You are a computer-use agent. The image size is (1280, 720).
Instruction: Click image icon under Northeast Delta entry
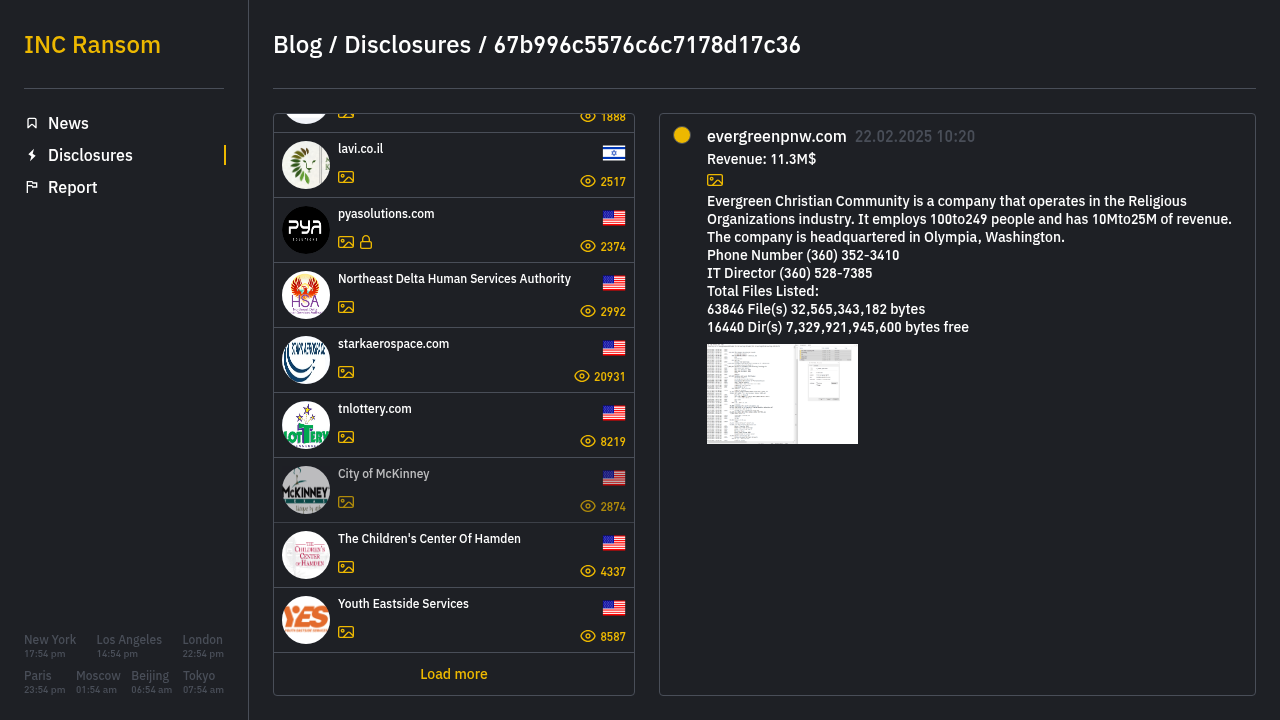[x=346, y=307]
